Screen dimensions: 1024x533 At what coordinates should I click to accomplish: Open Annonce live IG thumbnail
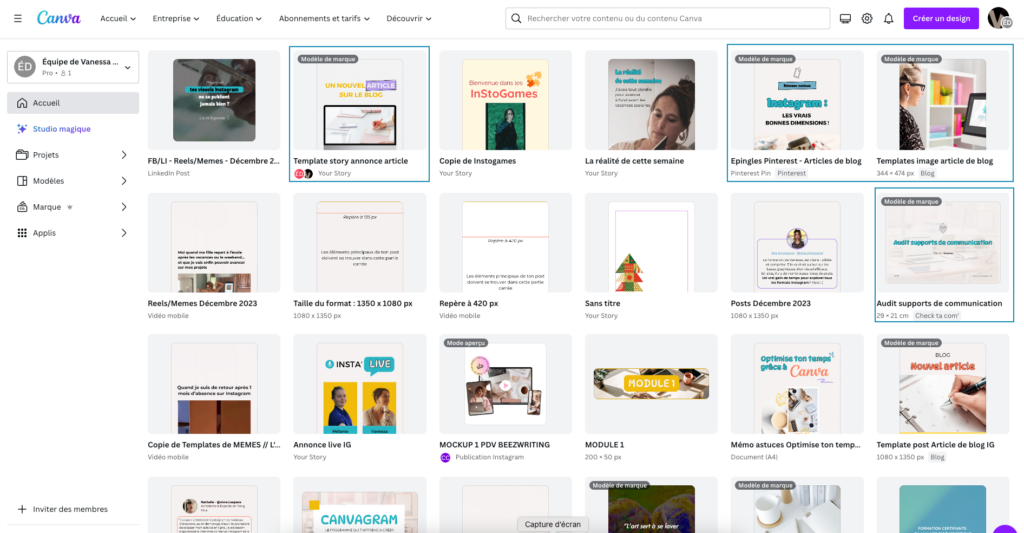pos(360,385)
